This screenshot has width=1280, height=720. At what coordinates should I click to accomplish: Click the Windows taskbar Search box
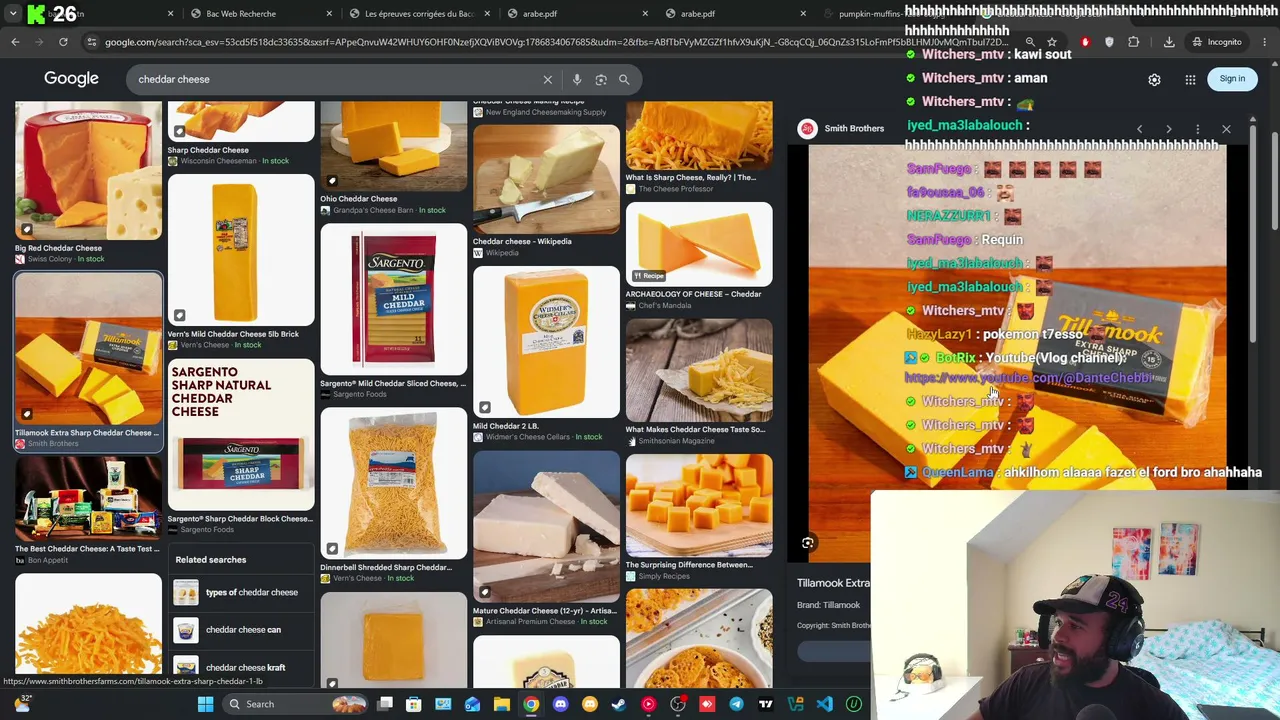click(x=295, y=704)
